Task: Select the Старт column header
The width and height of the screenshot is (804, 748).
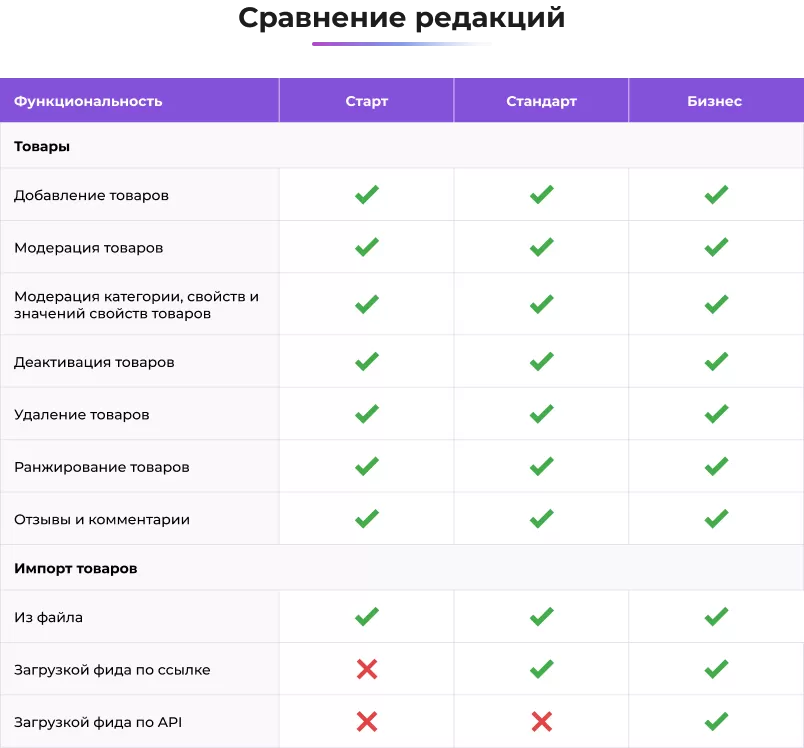Action: [367, 101]
